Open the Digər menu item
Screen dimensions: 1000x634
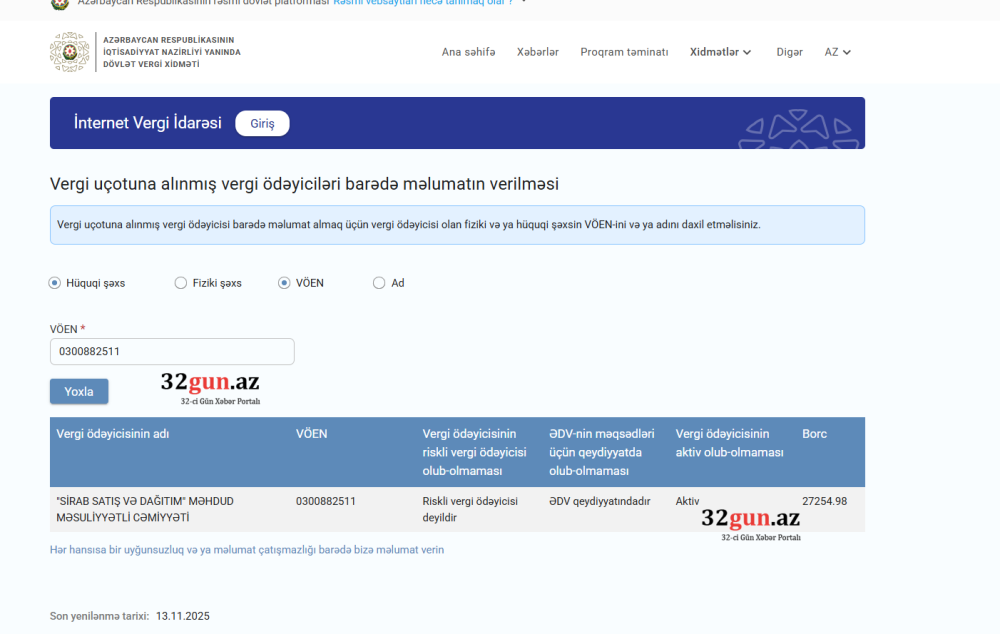789,52
